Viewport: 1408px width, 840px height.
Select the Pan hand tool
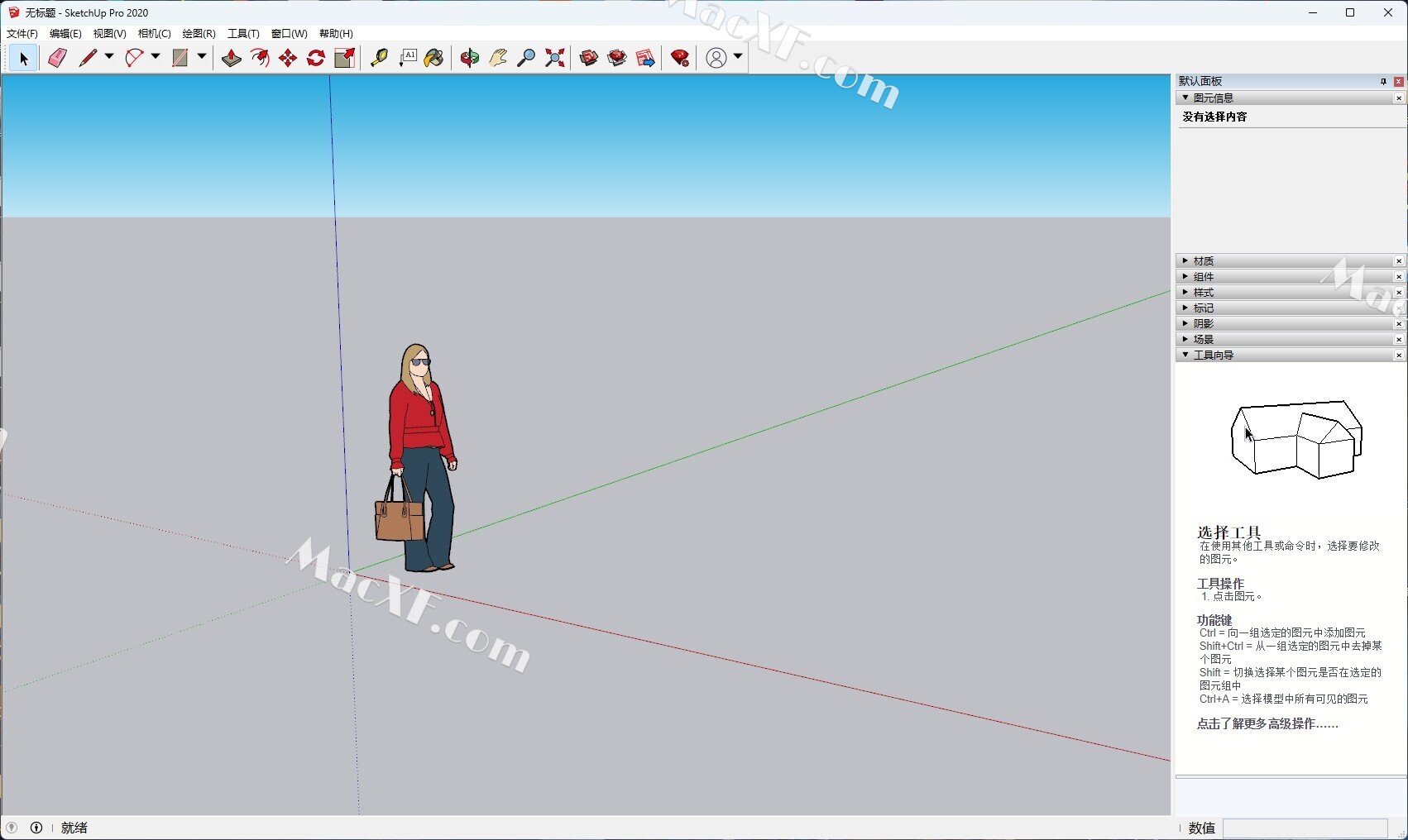coord(498,58)
